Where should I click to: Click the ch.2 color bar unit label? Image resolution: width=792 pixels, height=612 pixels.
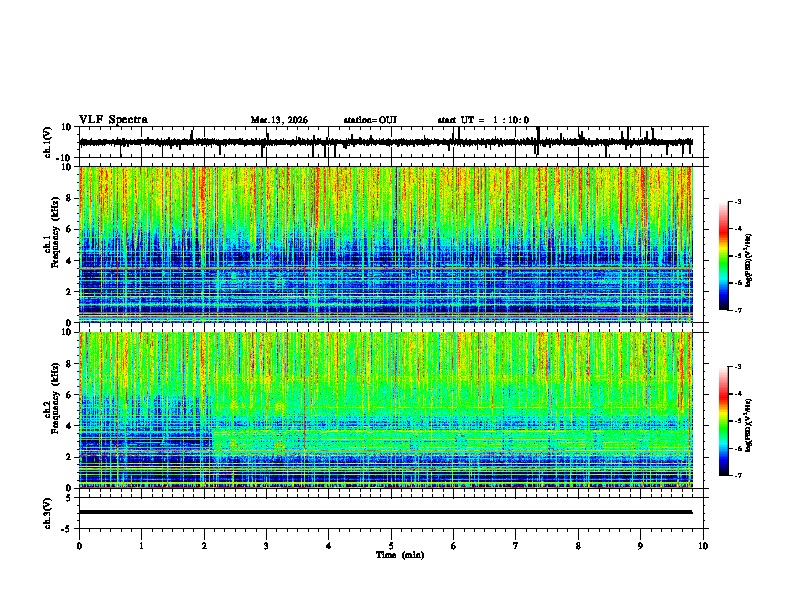point(748,425)
